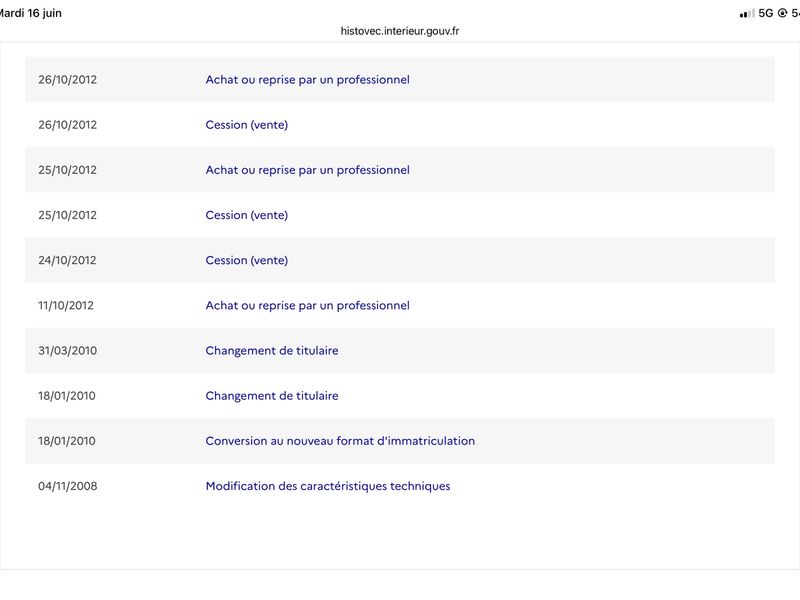
Task: Open Cession (vente) entry dated 26/10/2012
Action: [246, 125]
